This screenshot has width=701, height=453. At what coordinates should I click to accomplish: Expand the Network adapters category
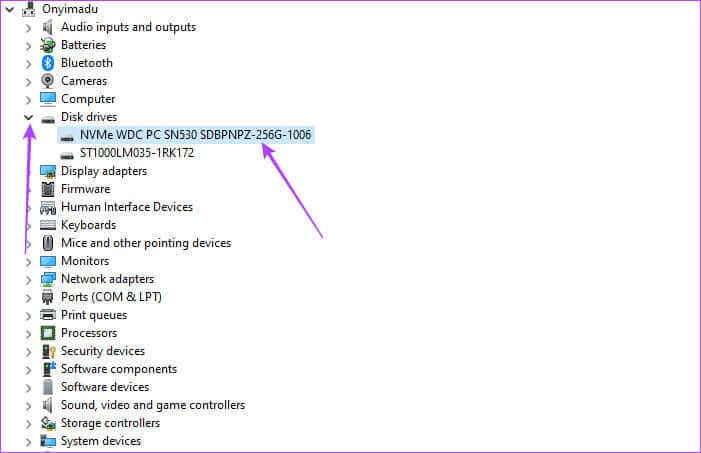[28, 280]
